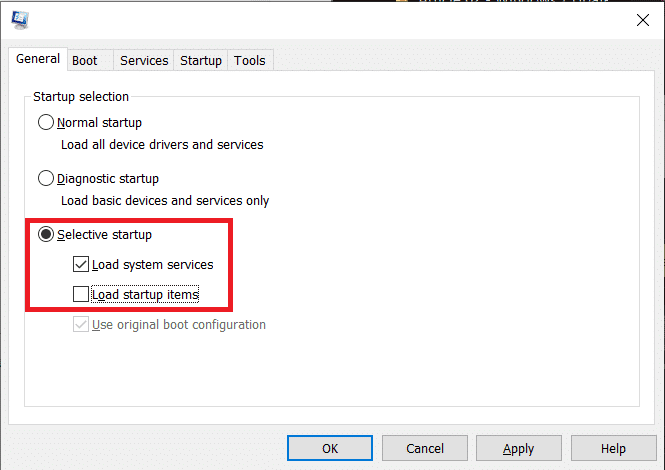Click the 'Load all device drivers and services' description
Screen dimensions: 665x470
tap(162, 145)
